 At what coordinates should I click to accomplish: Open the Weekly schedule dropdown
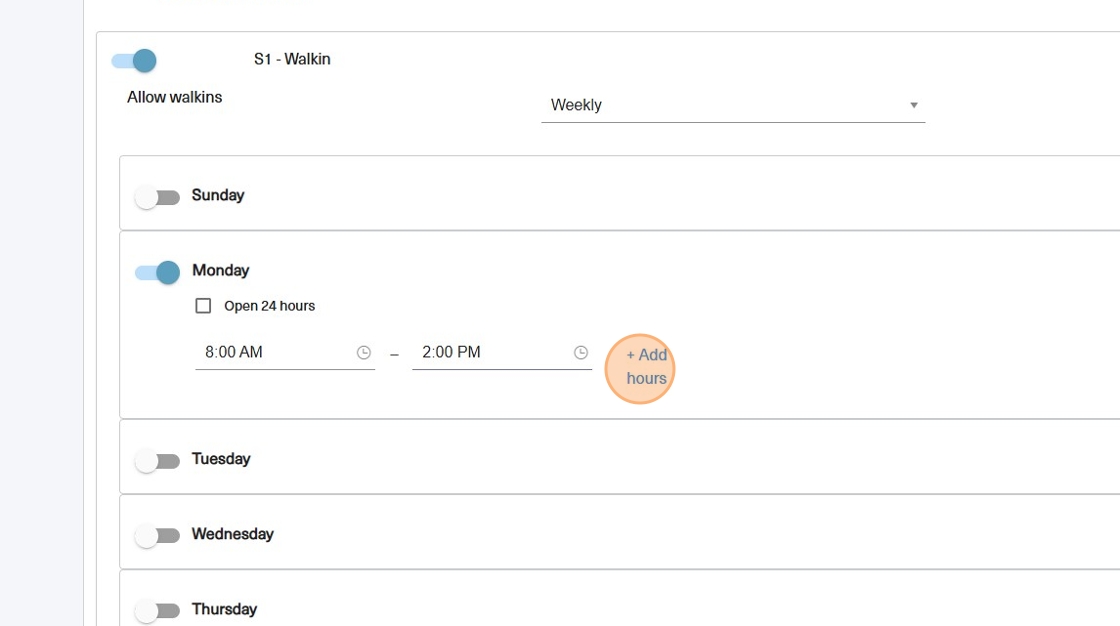tap(732, 105)
